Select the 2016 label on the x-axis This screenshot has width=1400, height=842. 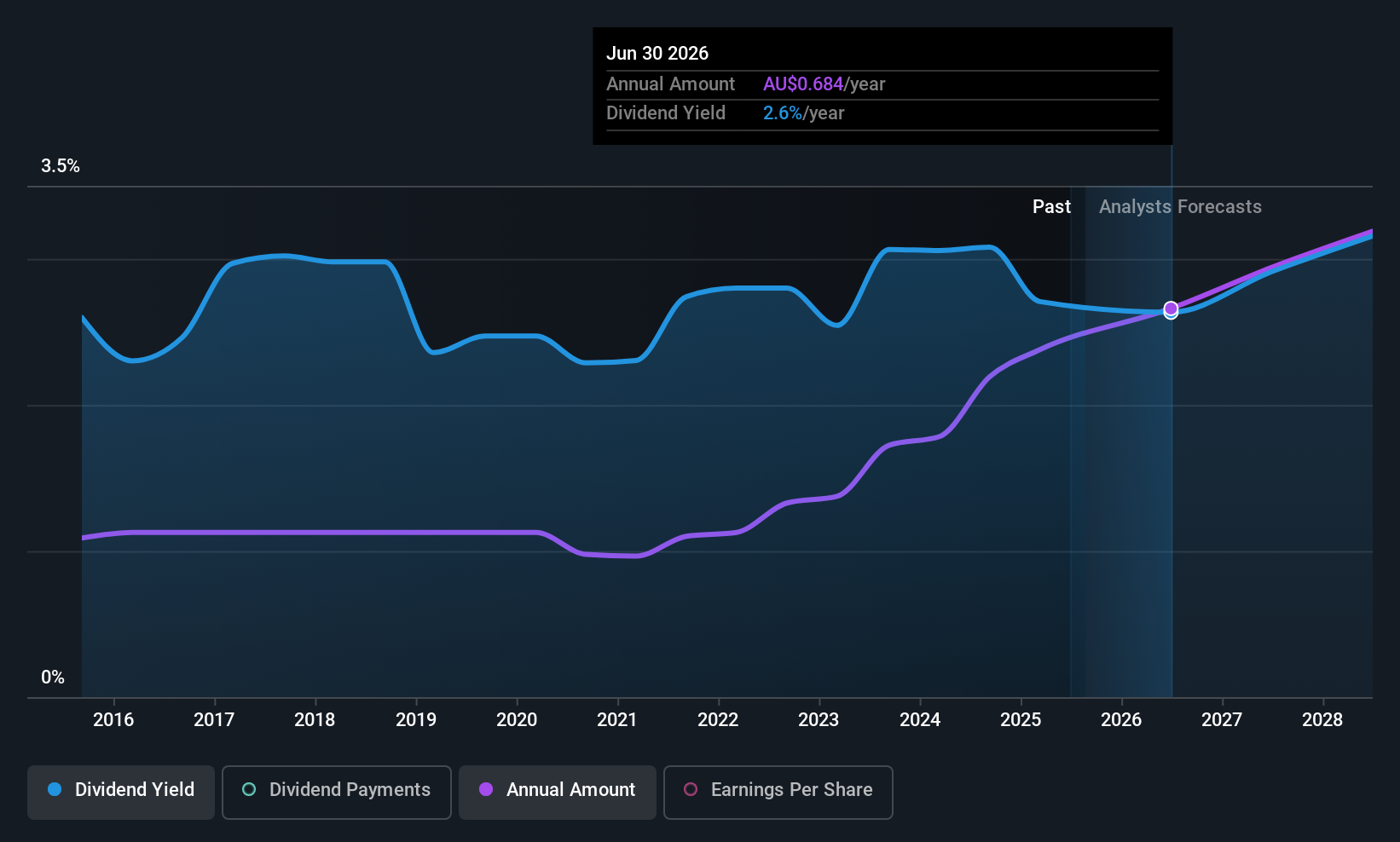click(x=113, y=720)
